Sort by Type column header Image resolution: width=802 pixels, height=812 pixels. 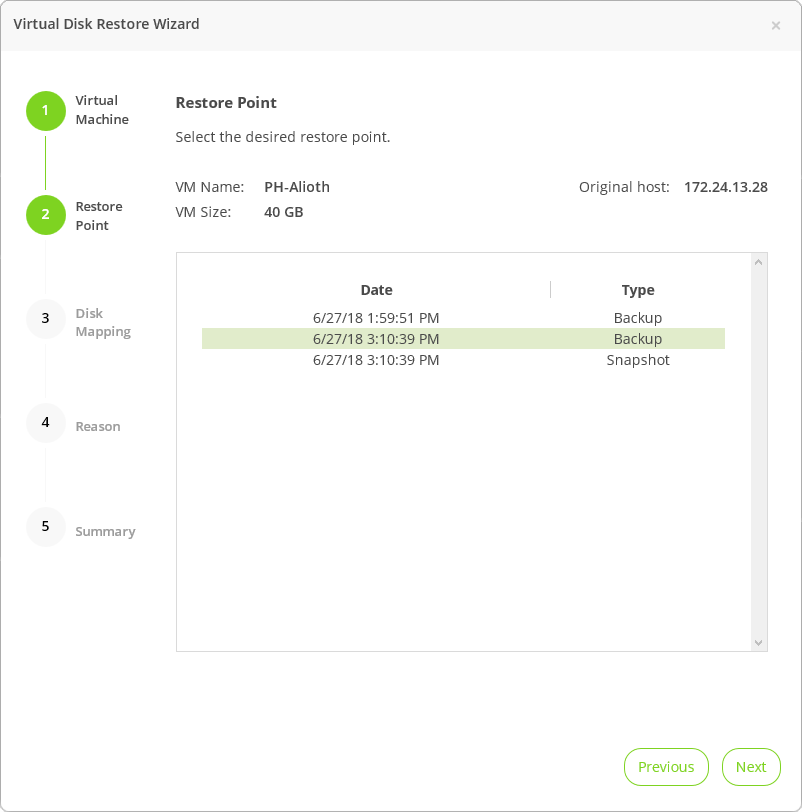pos(638,290)
